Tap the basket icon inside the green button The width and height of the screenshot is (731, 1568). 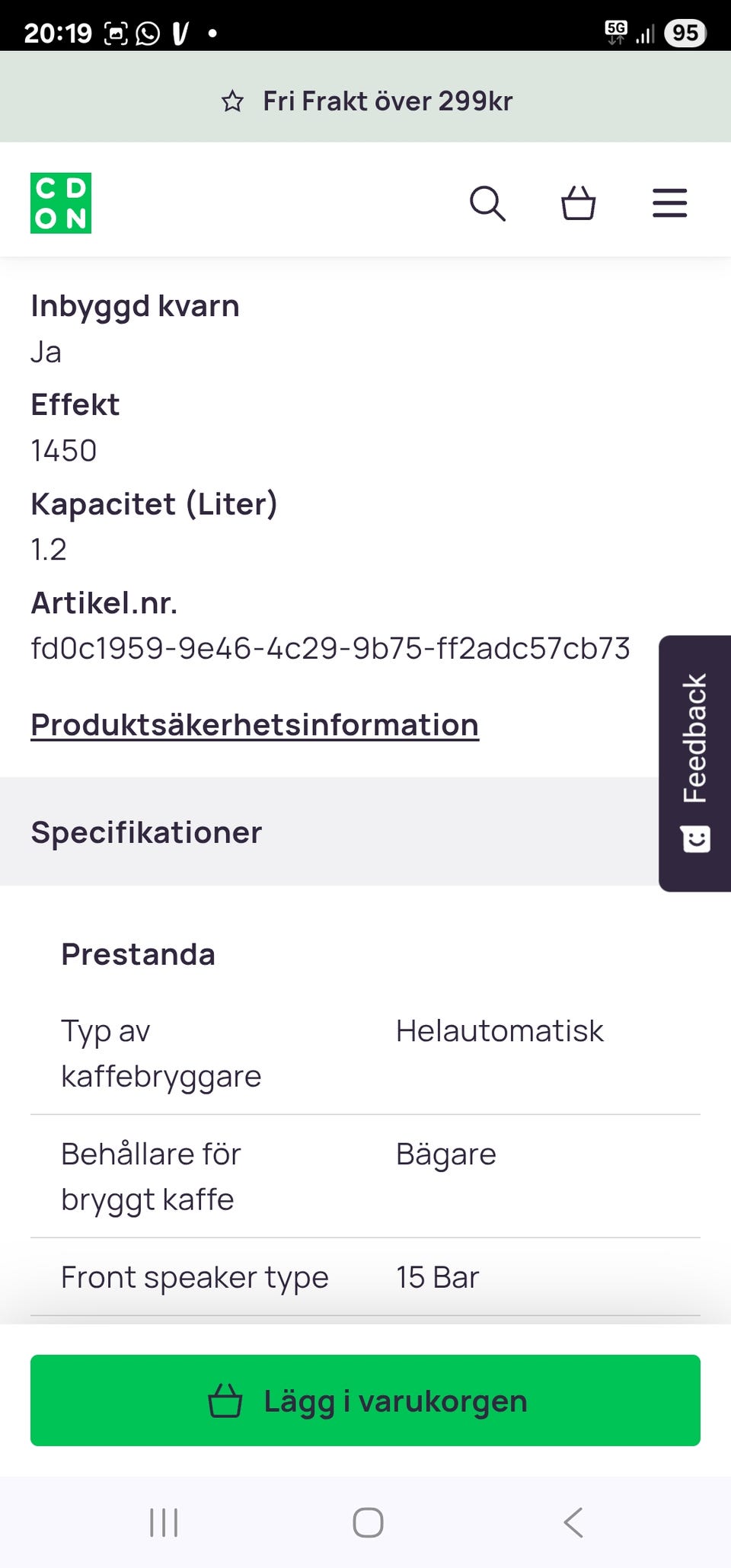227,1400
